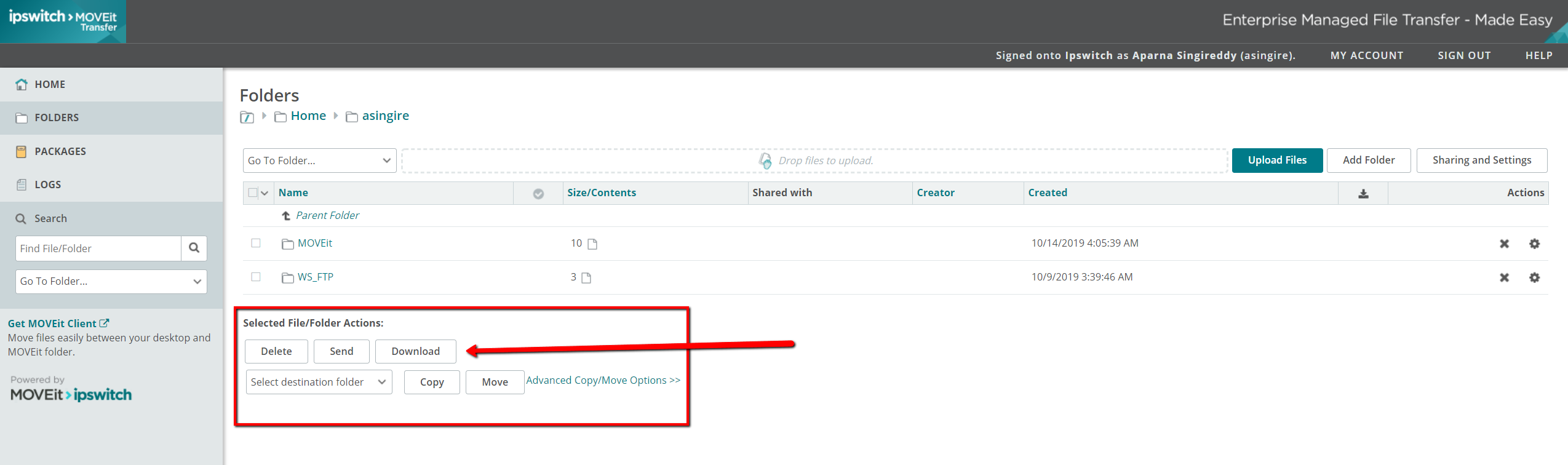1568x465 pixels.
Task: Click the Ipswitch MOVEit Transfer logo
Action: point(63,22)
